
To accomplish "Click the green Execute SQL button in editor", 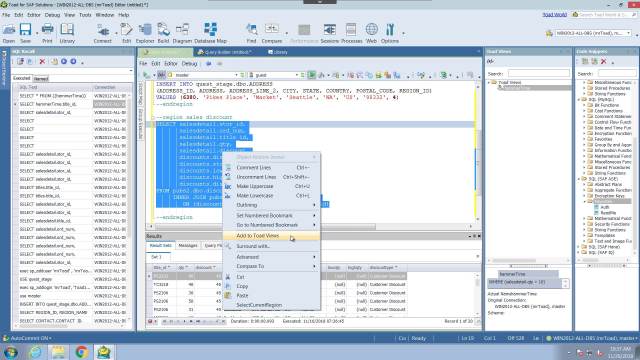I will point(311,75).
